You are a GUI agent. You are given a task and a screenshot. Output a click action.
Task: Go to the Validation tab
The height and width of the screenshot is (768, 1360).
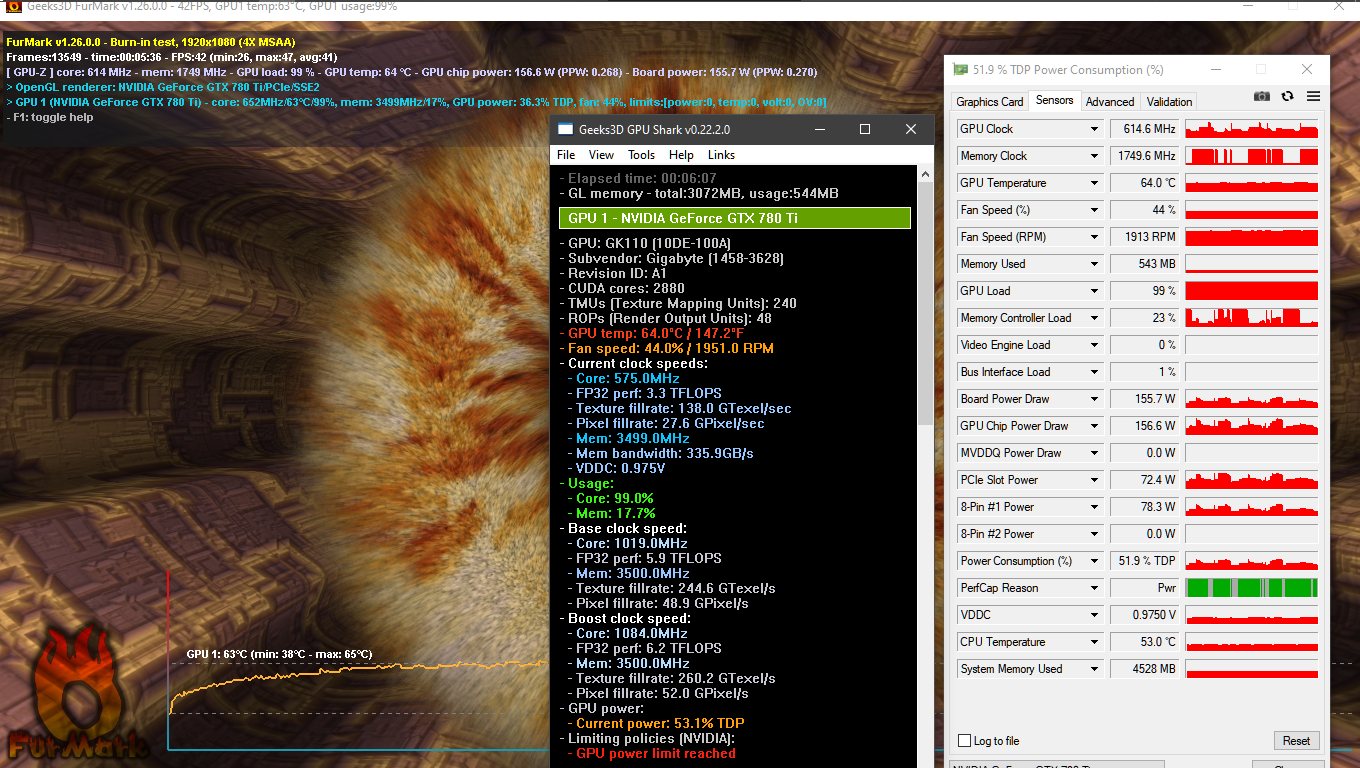click(x=1169, y=102)
